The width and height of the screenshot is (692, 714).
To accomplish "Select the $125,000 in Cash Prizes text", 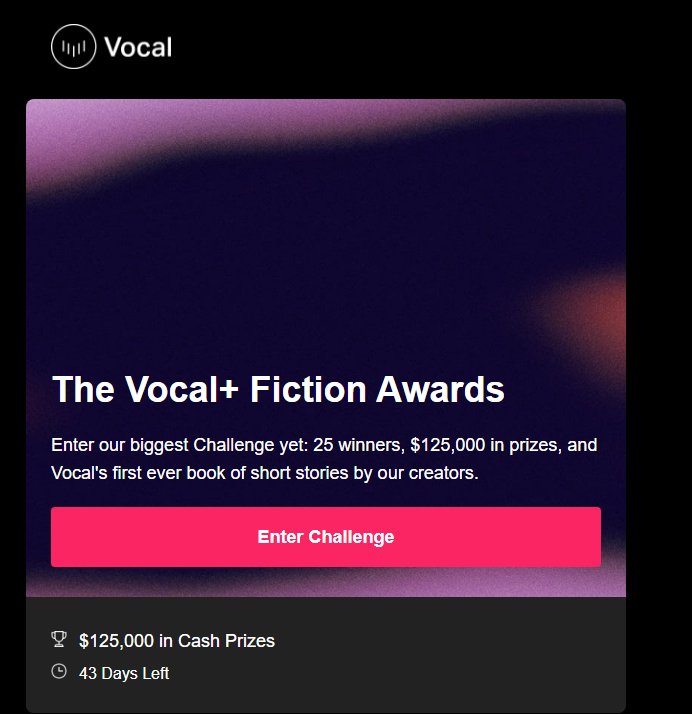I will point(177,641).
